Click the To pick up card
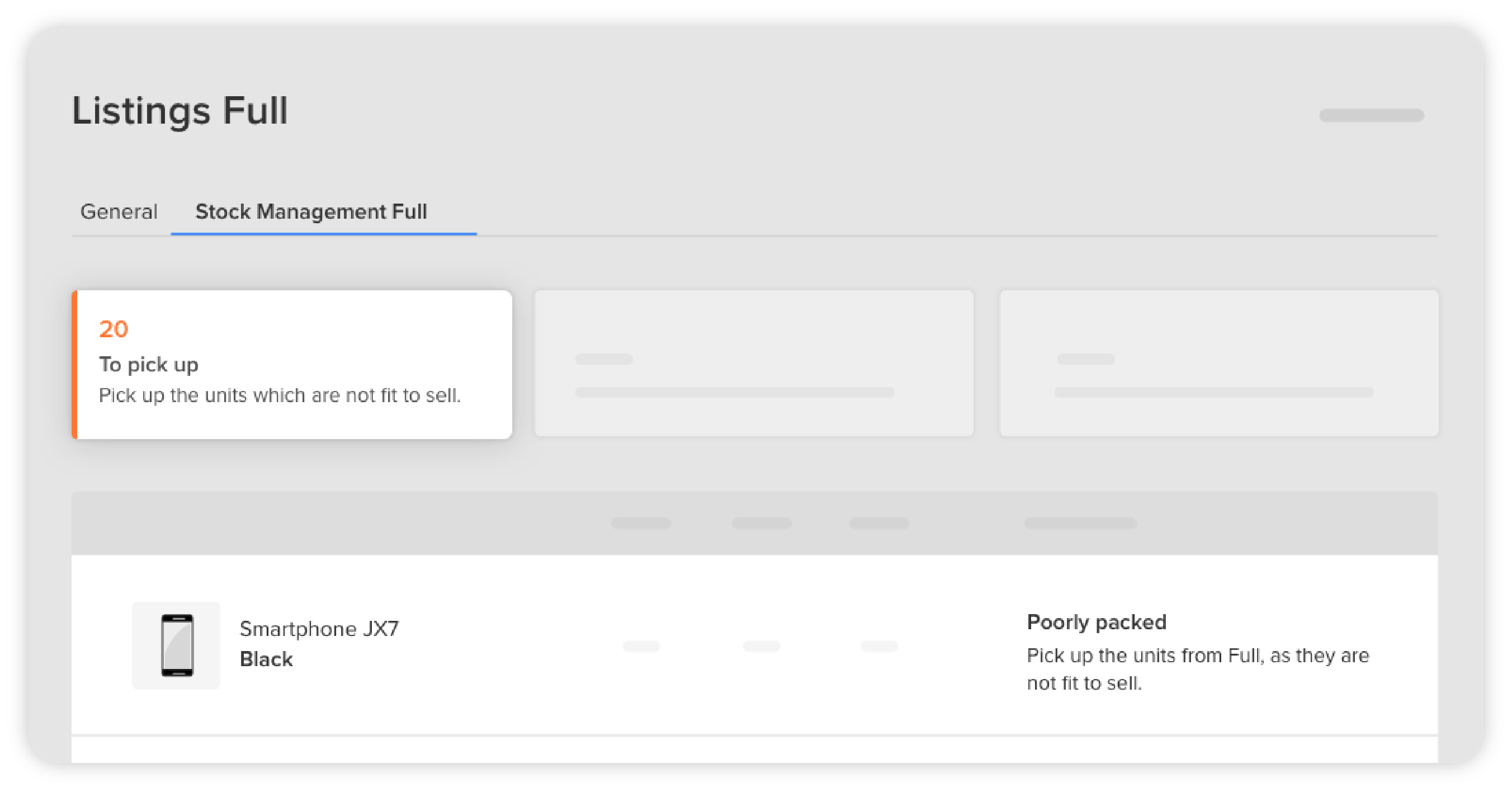 (x=292, y=364)
